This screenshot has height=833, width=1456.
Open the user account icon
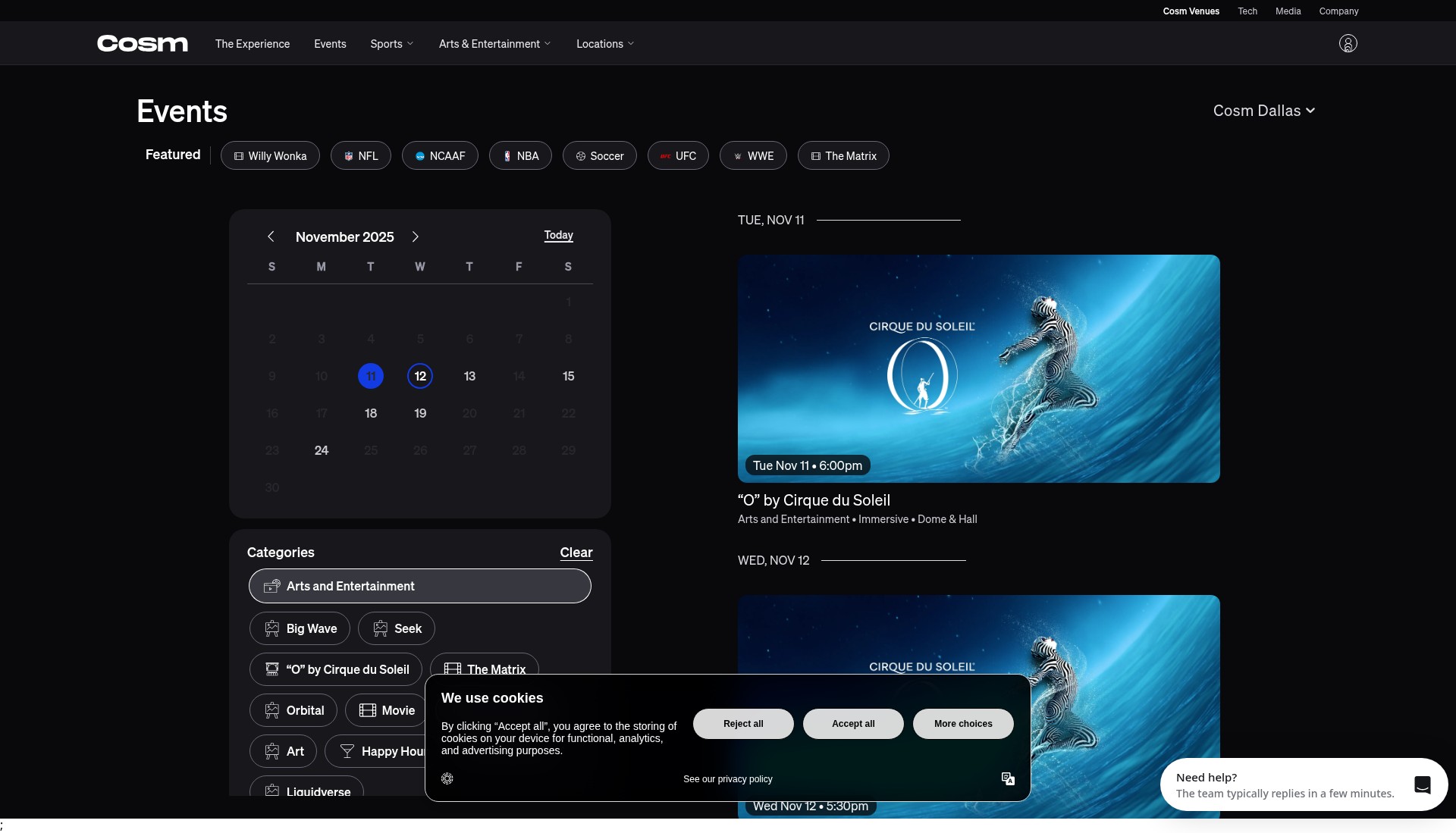1348,43
